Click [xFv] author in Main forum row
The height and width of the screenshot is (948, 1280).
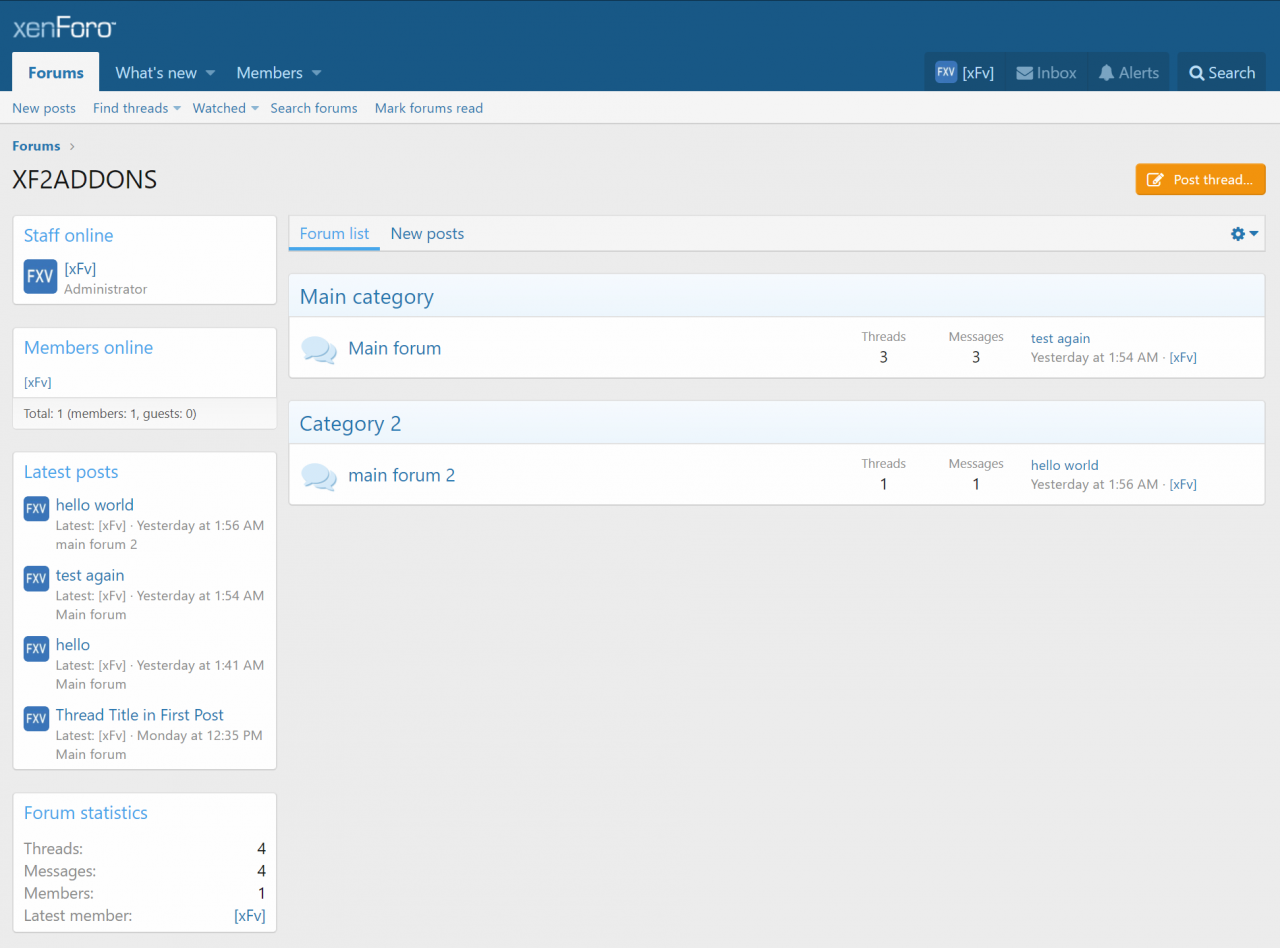tap(1183, 357)
